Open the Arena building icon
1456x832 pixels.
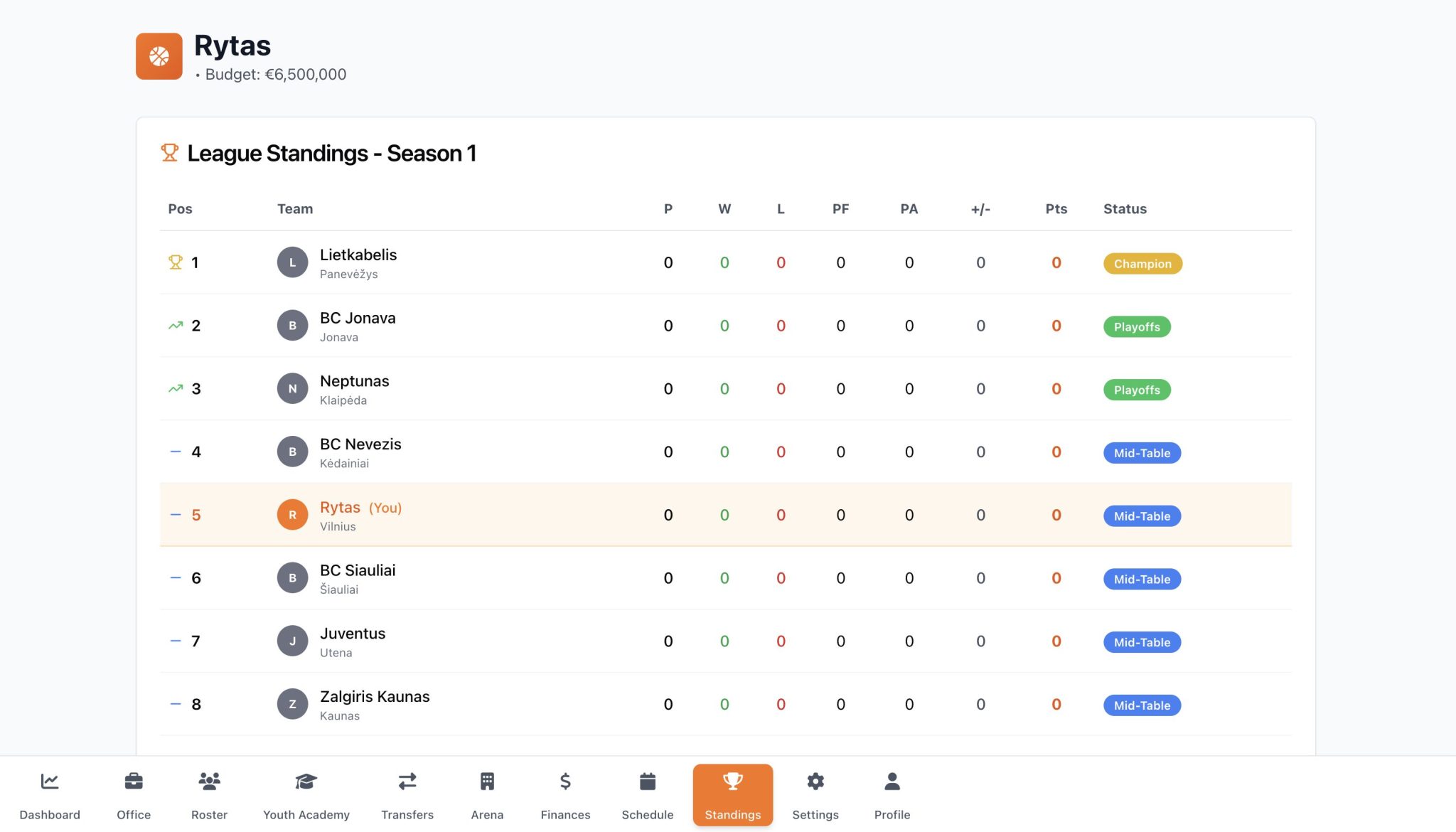(487, 782)
